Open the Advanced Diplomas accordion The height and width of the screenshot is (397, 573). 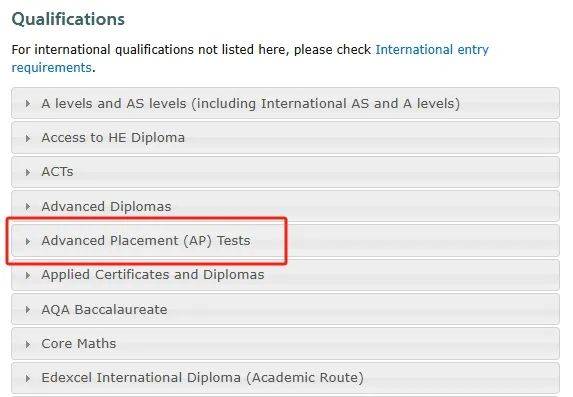click(285, 206)
